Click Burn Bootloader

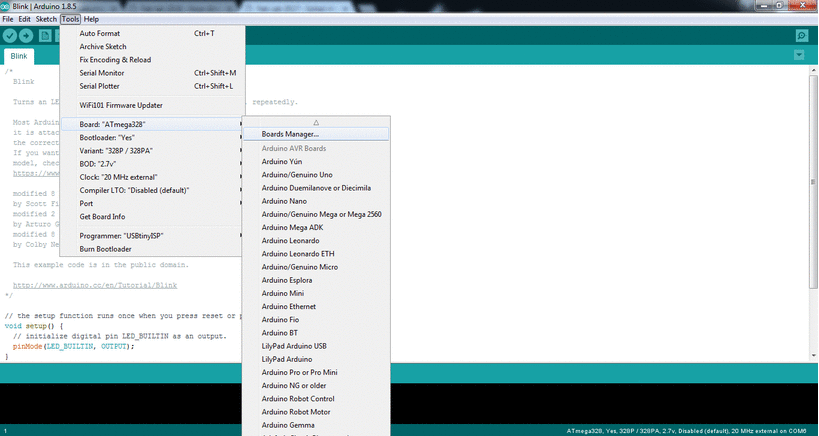pyautogui.click(x=152, y=249)
